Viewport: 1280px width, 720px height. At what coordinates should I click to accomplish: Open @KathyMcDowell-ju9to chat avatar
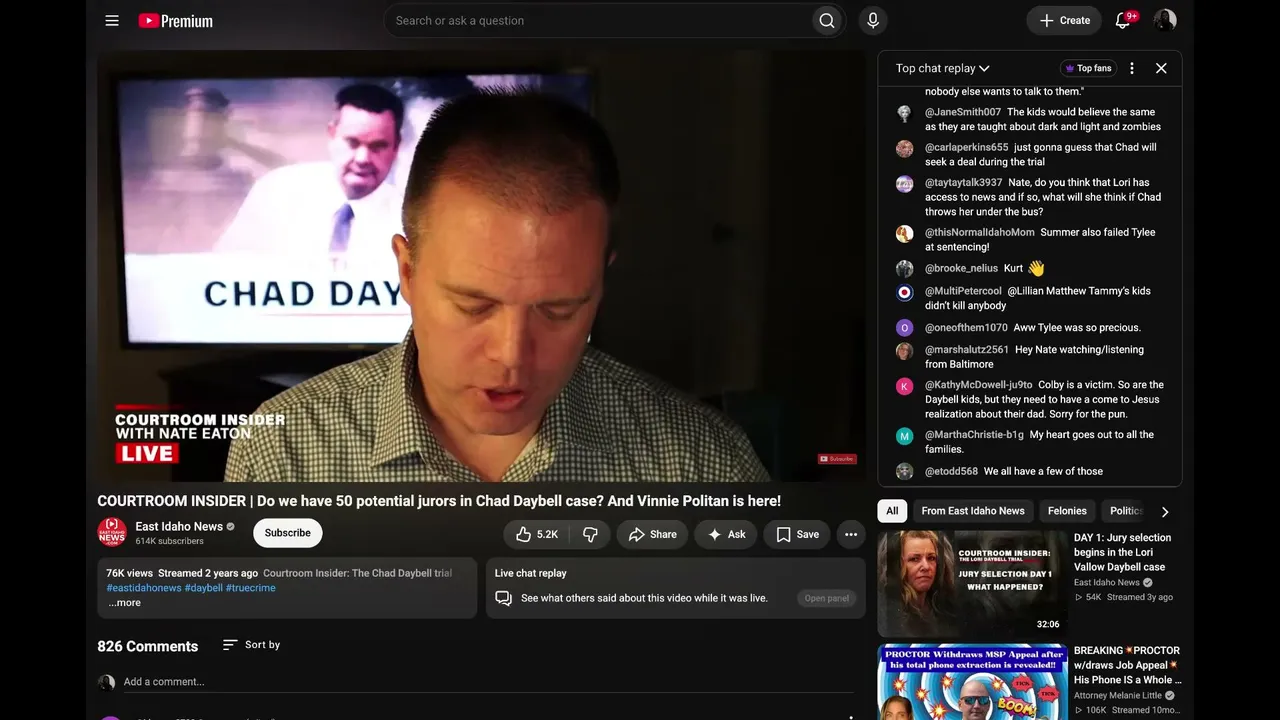(x=905, y=386)
